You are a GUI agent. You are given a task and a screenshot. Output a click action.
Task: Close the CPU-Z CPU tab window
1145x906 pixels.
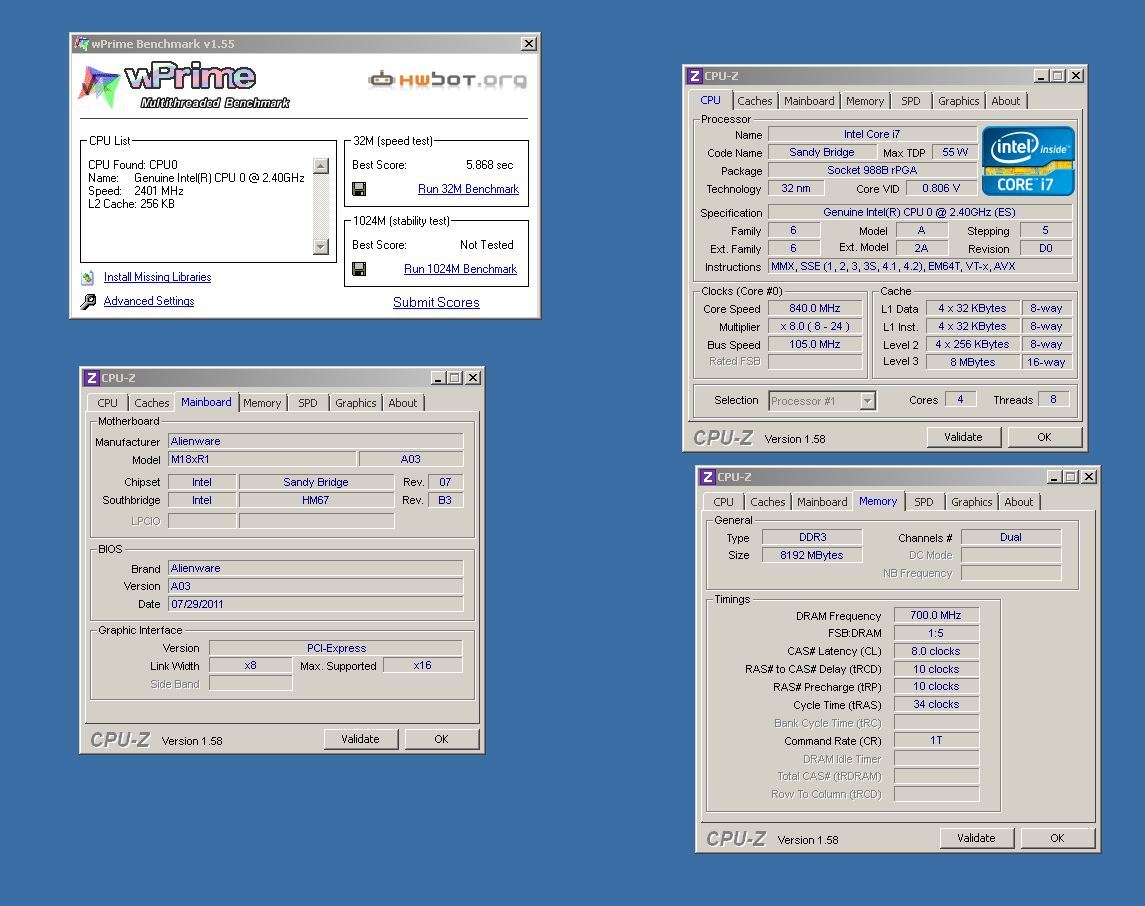(x=1076, y=76)
